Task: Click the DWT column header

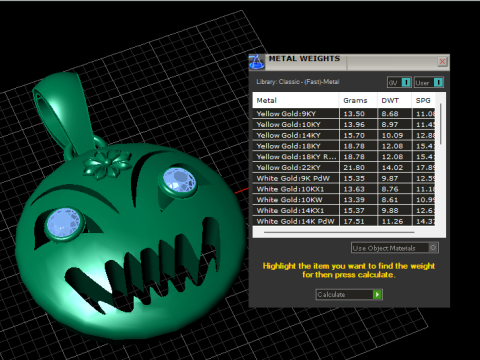Action: 394,100
